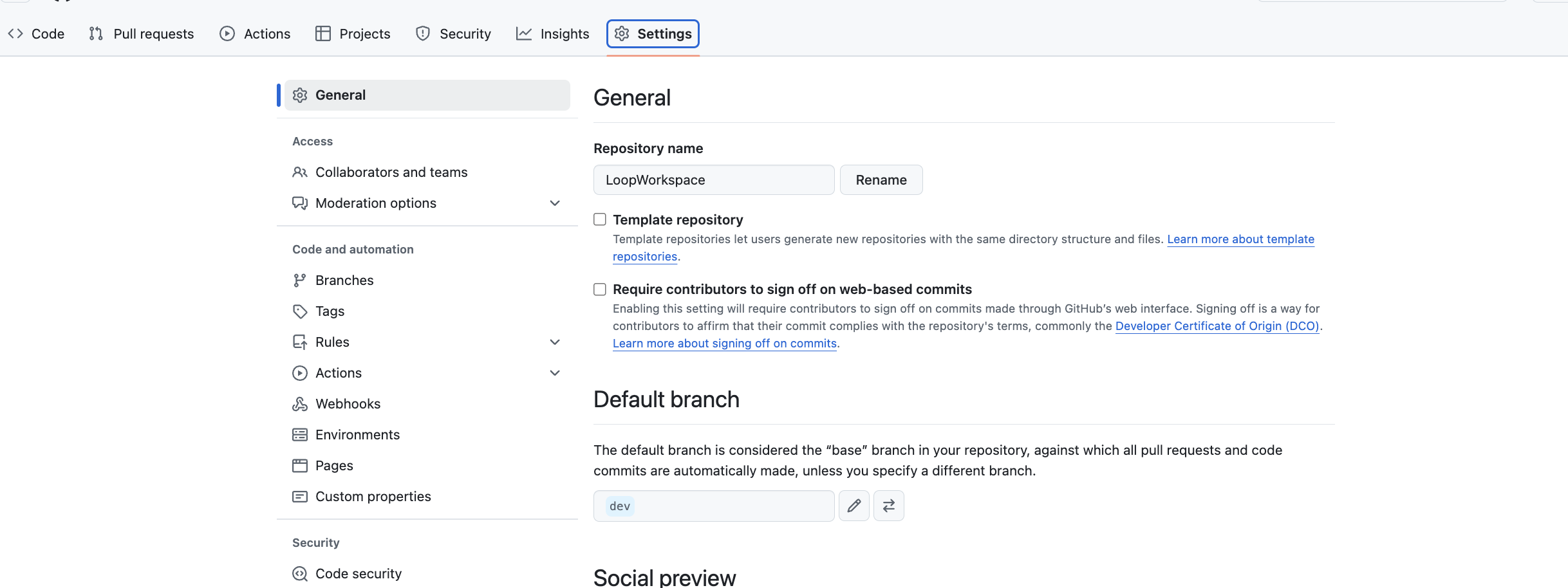The height and width of the screenshot is (588, 1568).
Task: Expand the Actions sidebar submenu chevron
Action: pyautogui.click(x=555, y=373)
